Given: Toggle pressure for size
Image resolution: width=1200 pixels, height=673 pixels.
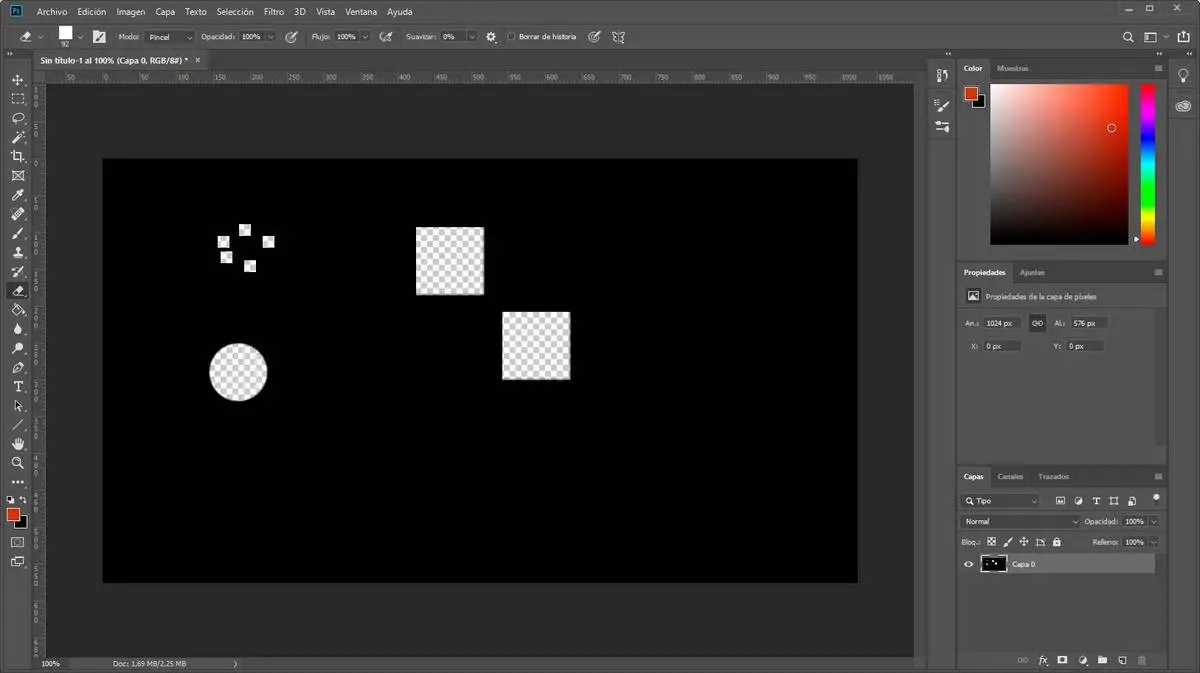Looking at the screenshot, I should point(594,37).
